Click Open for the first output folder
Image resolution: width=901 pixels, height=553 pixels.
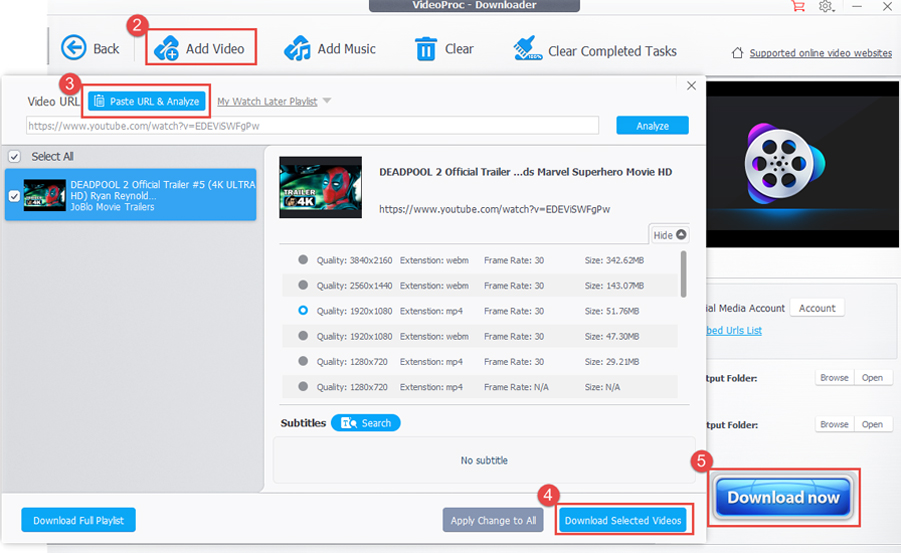[x=872, y=378]
